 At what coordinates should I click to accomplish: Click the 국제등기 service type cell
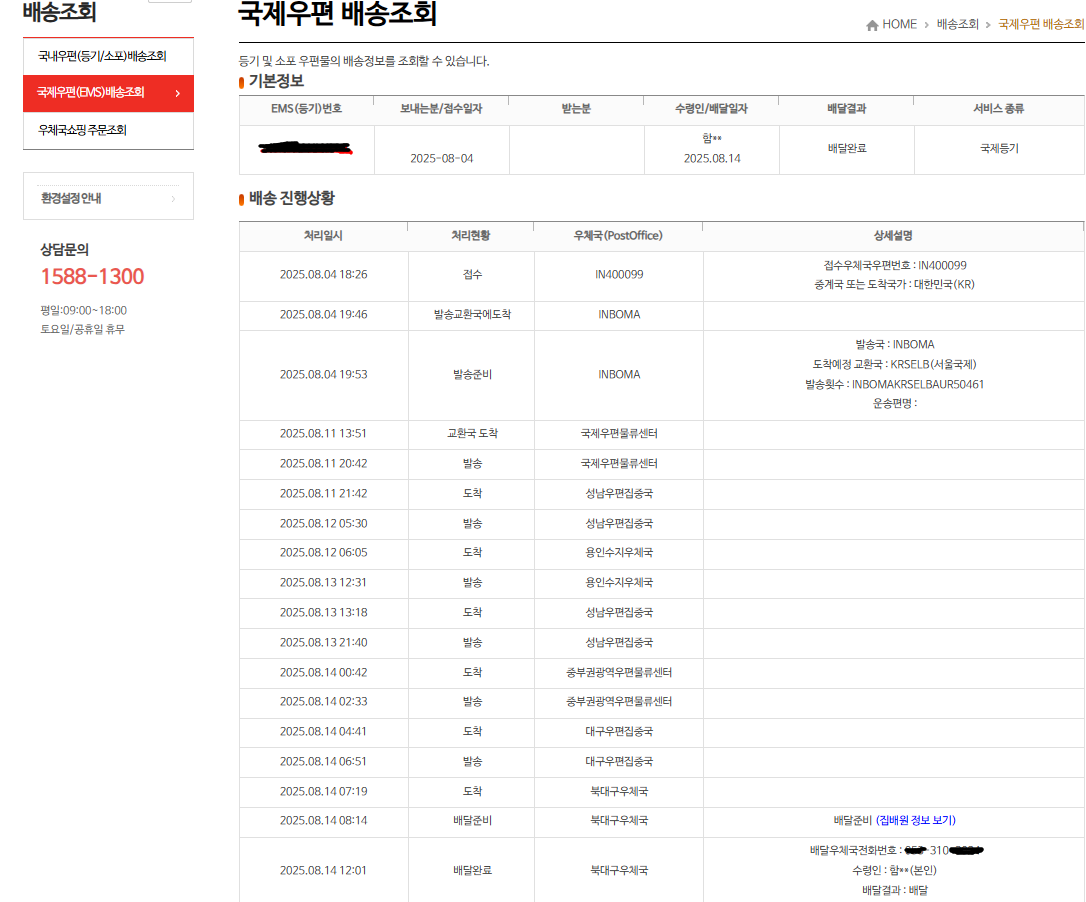pos(998,149)
